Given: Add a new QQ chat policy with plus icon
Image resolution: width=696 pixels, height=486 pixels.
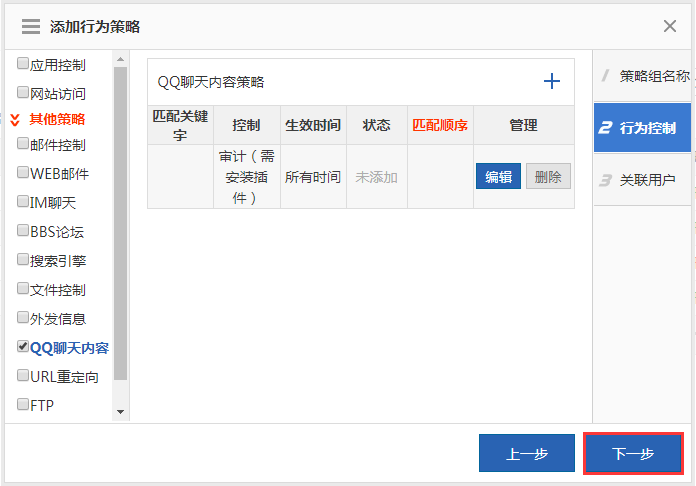Looking at the screenshot, I should [x=552, y=81].
